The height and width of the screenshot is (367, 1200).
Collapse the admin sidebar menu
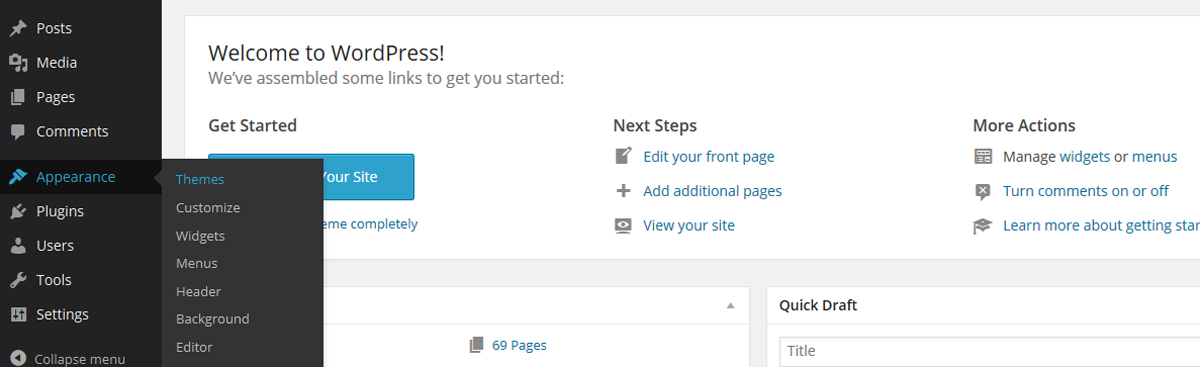[x=68, y=358]
